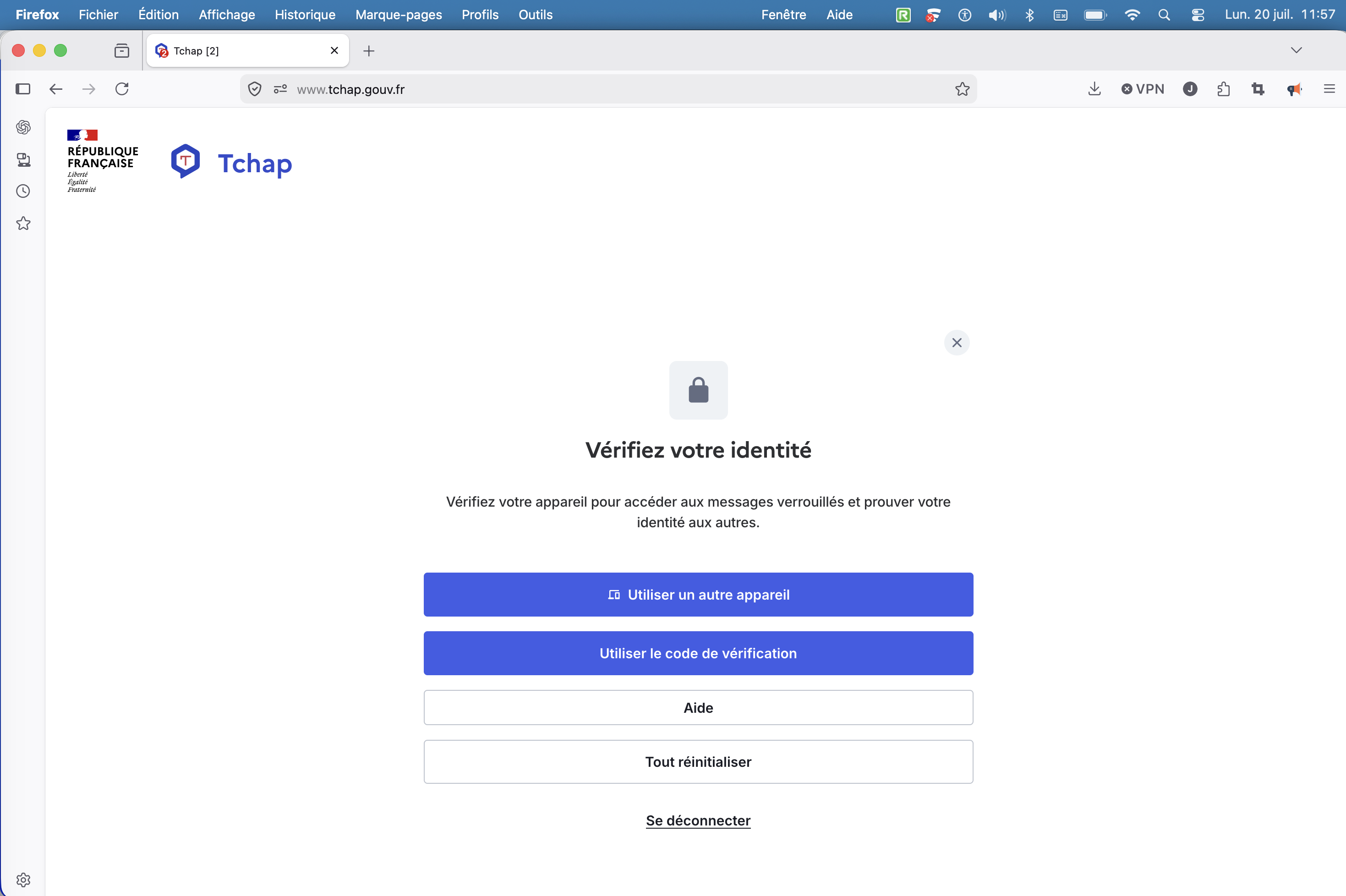The image size is (1346, 896).
Task: Click the VPN toolbar button
Action: click(1143, 89)
